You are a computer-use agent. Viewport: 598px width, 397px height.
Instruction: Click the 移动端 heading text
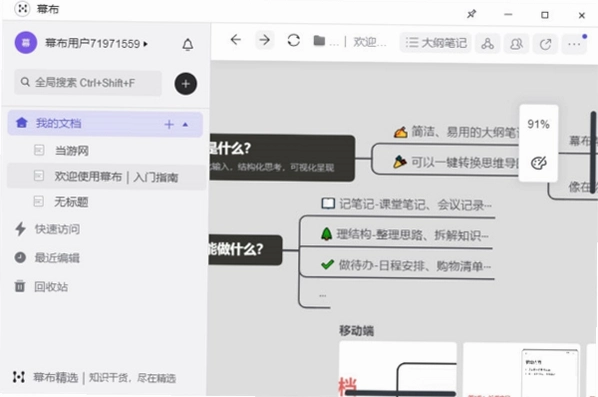click(356, 330)
